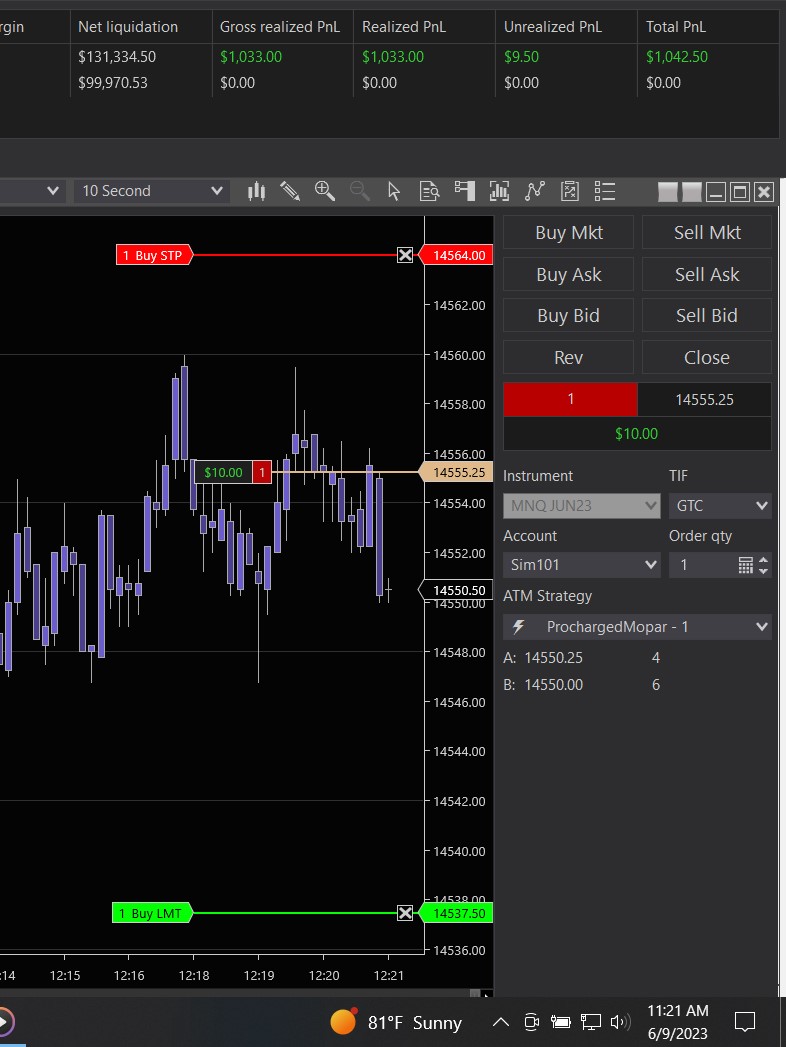
Task: Open the order quantity calculator icon
Action: (x=745, y=565)
